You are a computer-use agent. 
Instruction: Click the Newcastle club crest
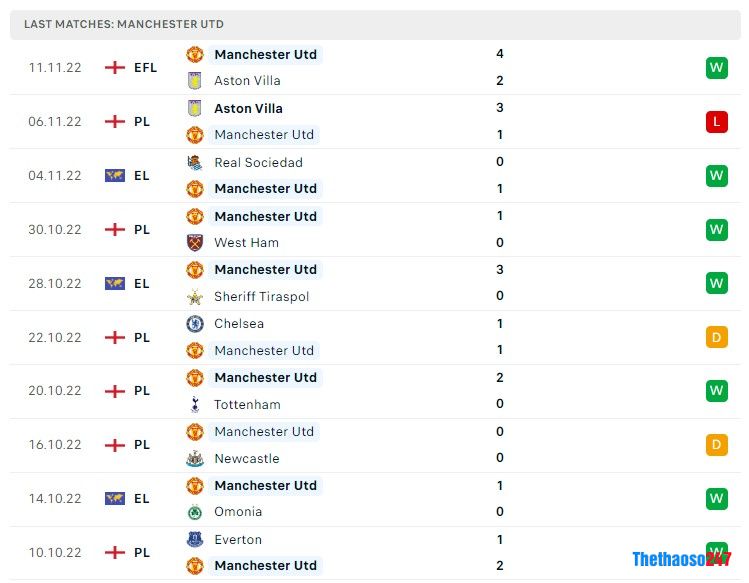click(x=195, y=459)
